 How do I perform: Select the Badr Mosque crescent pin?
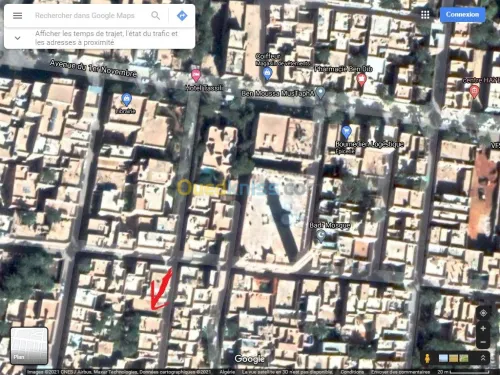(321, 236)
